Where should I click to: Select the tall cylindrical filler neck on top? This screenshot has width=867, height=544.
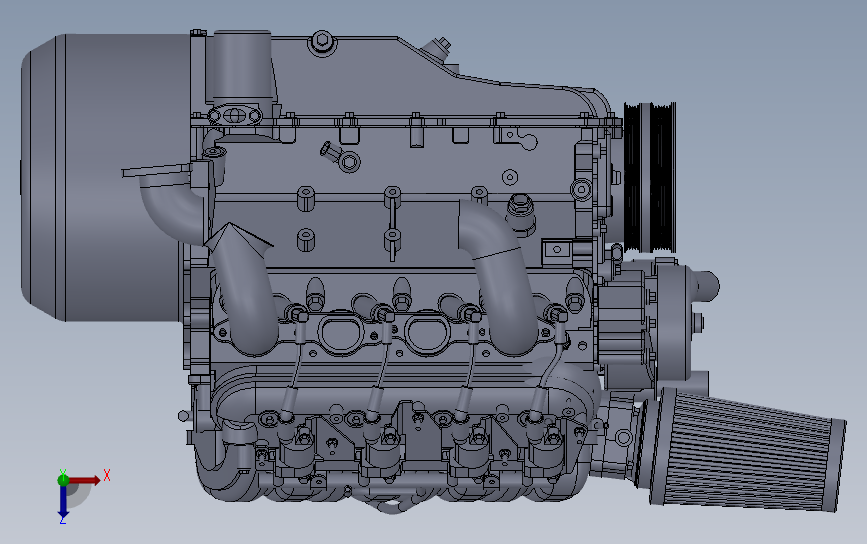242,66
